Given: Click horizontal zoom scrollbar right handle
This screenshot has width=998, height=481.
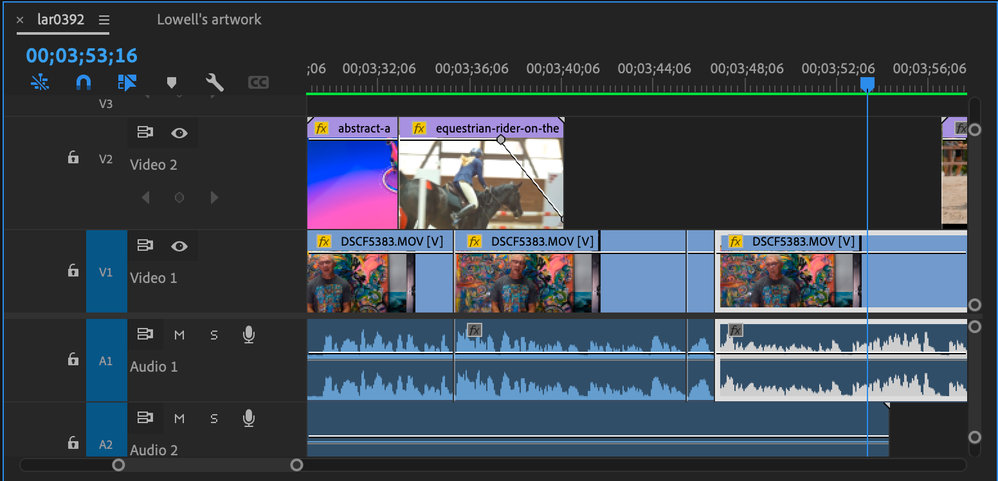Looking at the screenshot, I should [x=297, y=465].
